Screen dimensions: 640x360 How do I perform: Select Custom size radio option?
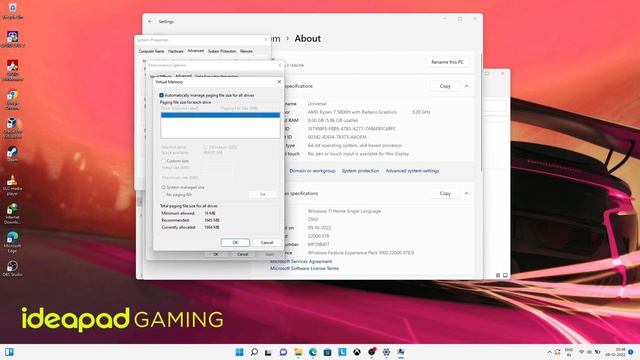[164, 161]
